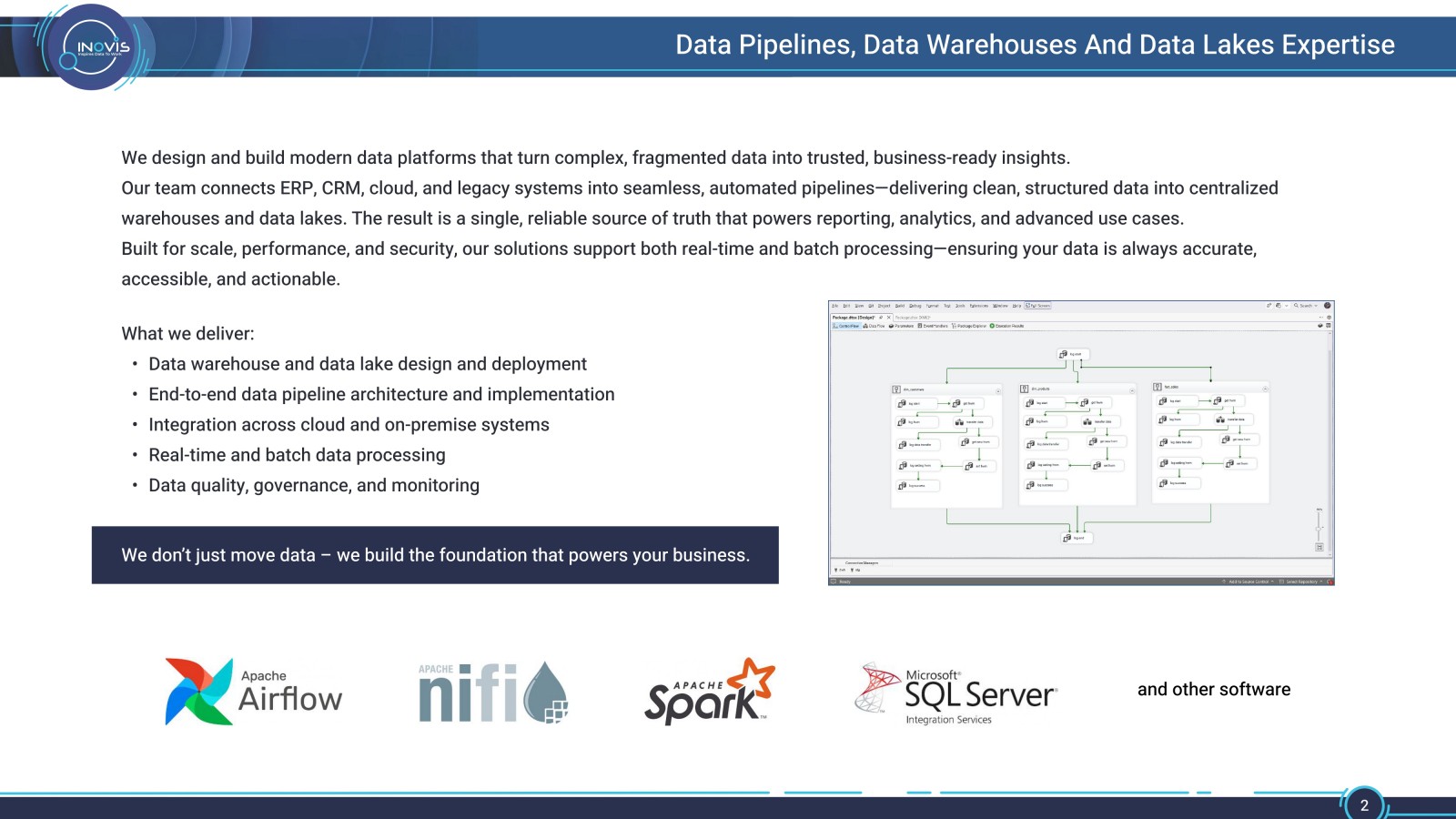Open the Search dropdown in SSIS title bar
The height and width of the screenshot is (819, 1456).
[x=1306, y=306]
